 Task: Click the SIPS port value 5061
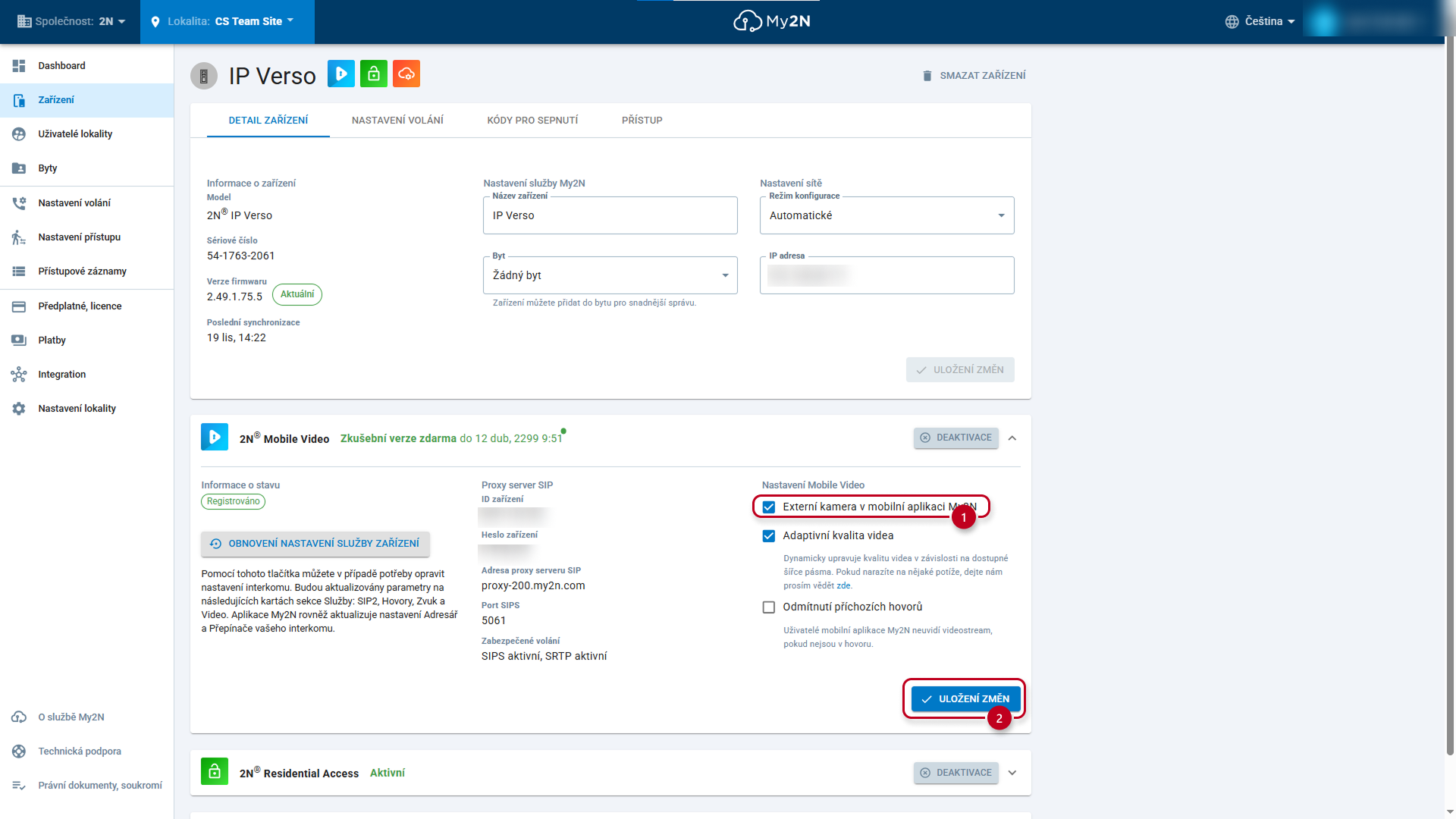pyautogui.click(x=494, y=621)
